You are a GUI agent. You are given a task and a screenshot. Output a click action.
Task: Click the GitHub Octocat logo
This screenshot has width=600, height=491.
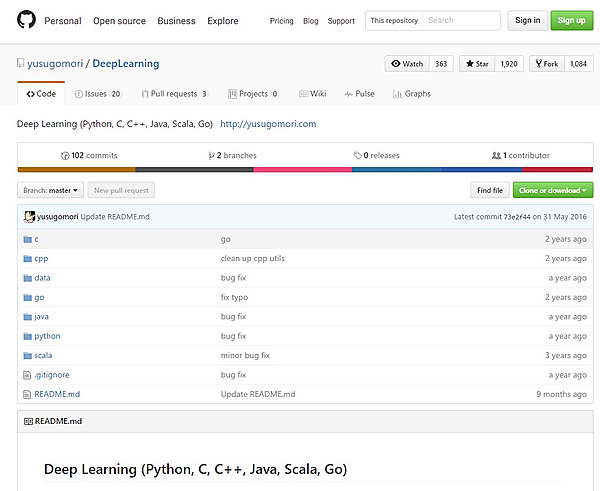click(26, 20)
